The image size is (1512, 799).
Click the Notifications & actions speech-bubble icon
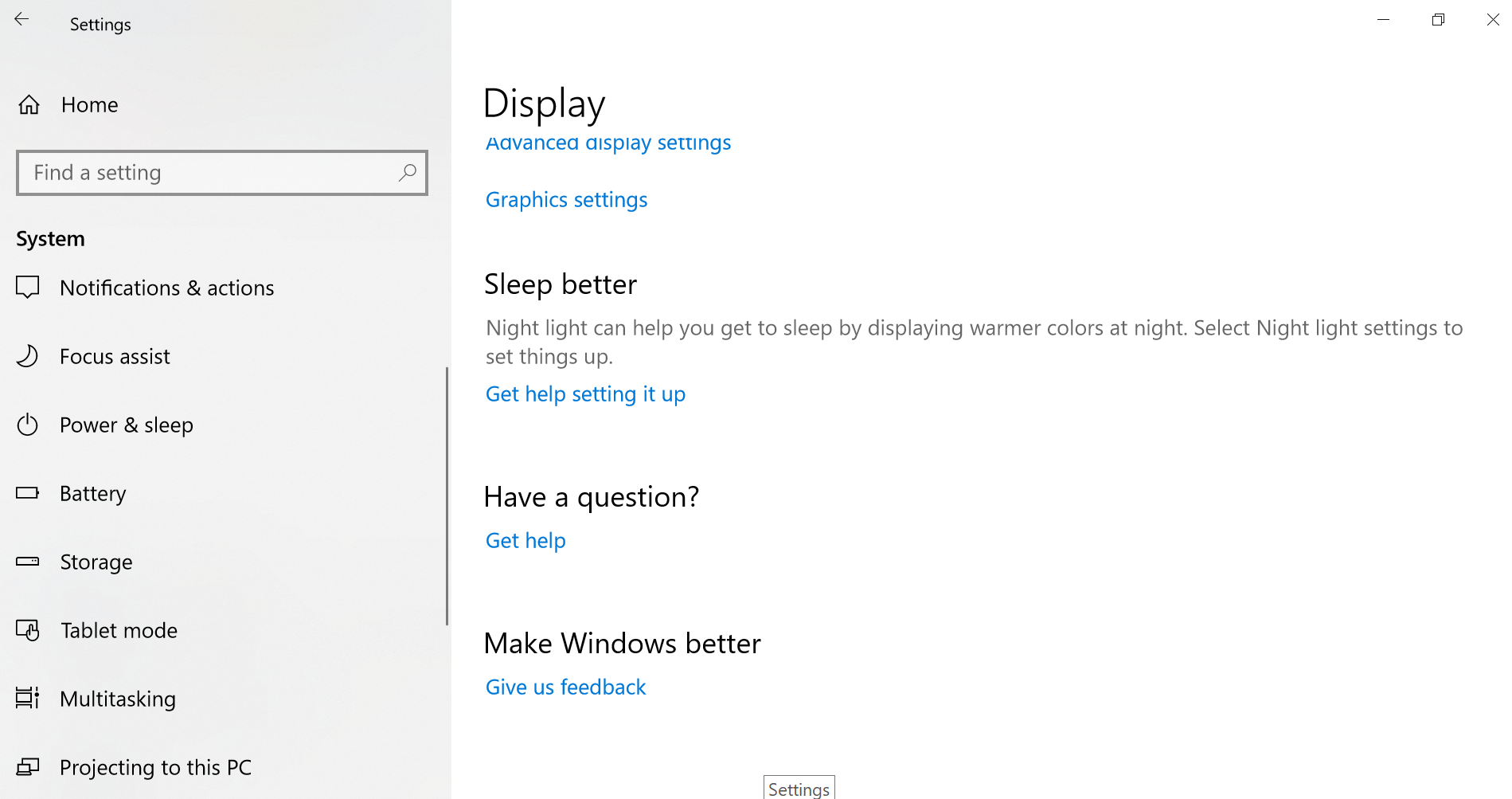click(x=28, y=287)
